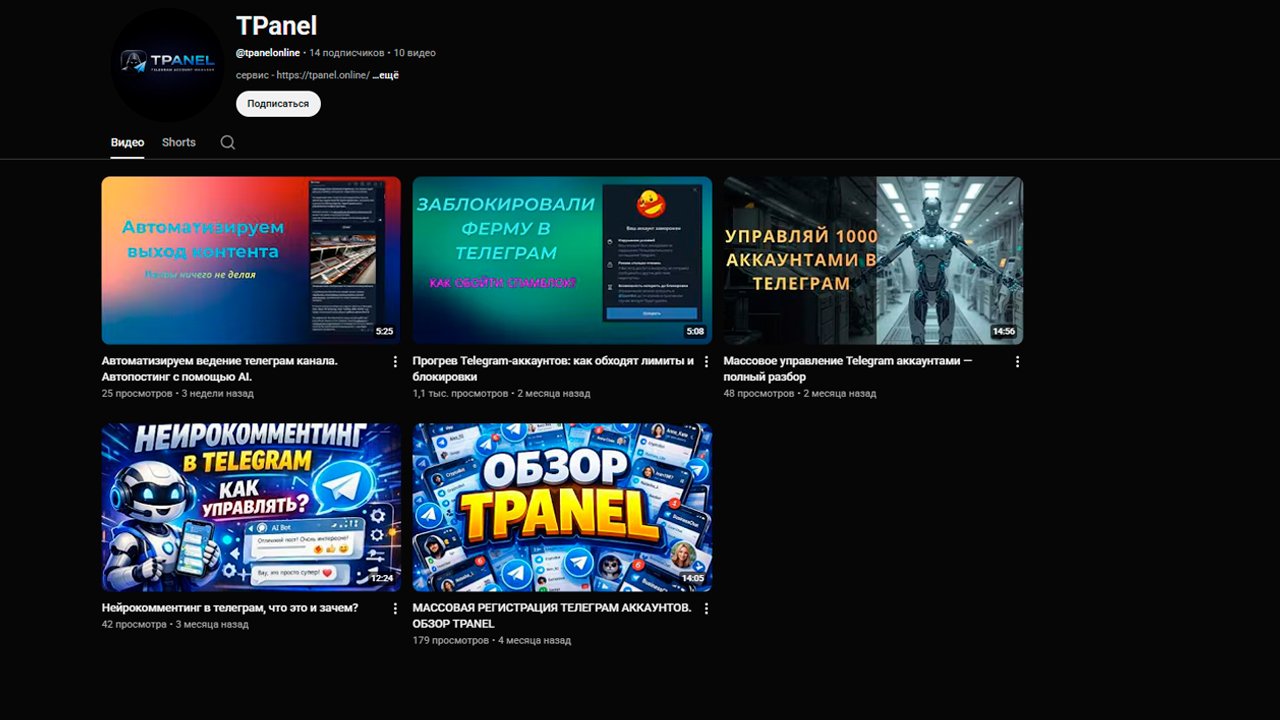Click the 14:05 duration badge
Screen dimensions: 1280x720
coord(693,578)
